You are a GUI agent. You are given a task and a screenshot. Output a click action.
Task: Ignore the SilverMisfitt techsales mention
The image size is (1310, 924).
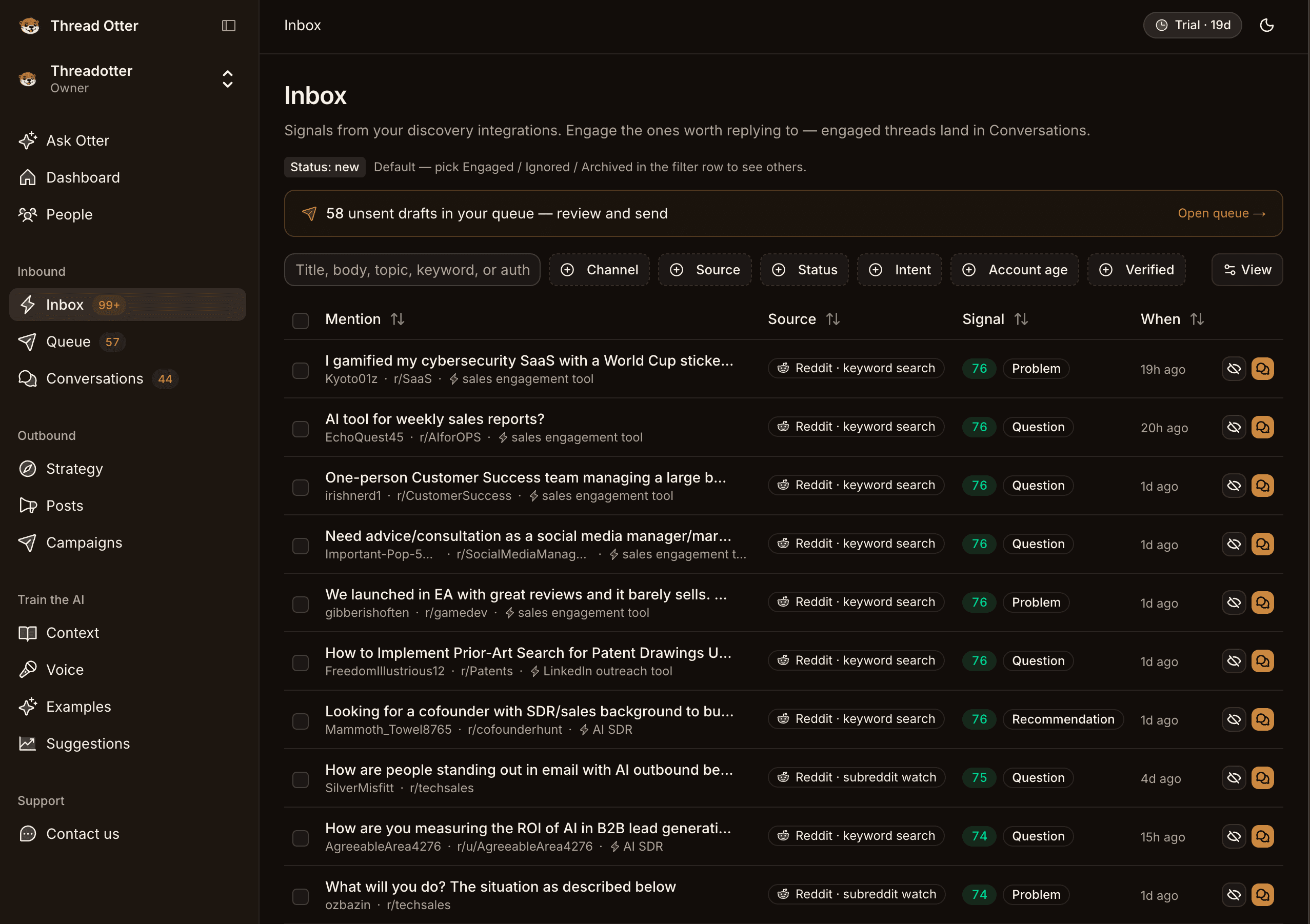point(1234,778)
